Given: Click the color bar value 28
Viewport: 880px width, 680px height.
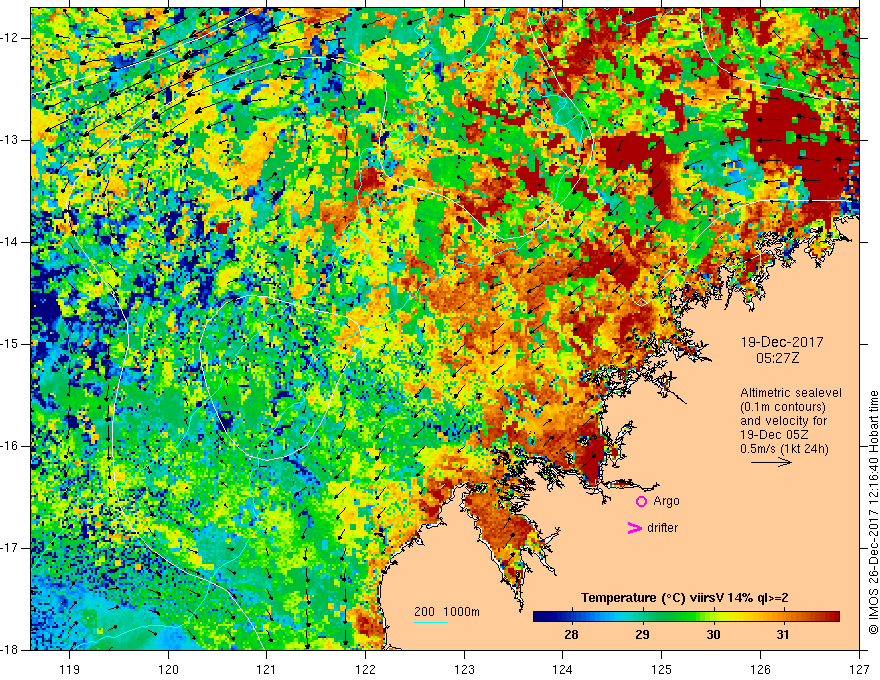Looking at the screenshot, I should coord(571,635).
